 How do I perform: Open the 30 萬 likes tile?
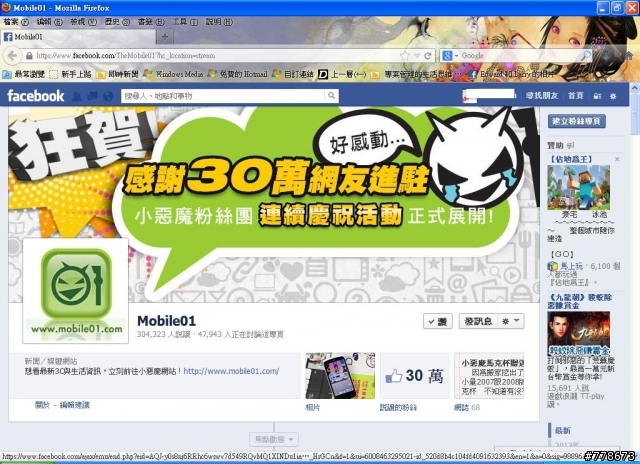point(414,375)
